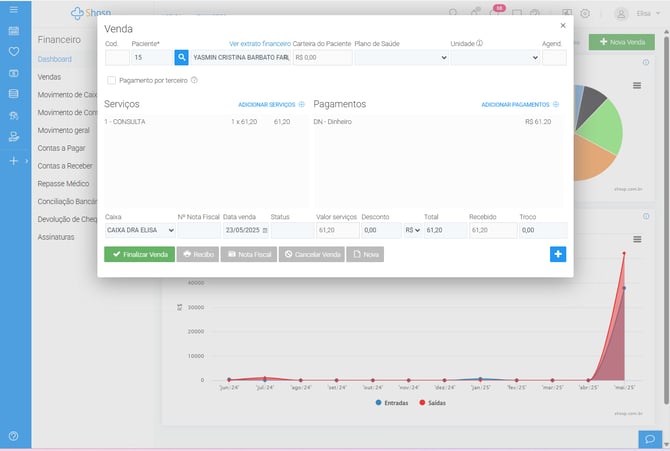
Task: Open the calendar icon in Data venda
Action: [x=265, y=230]
